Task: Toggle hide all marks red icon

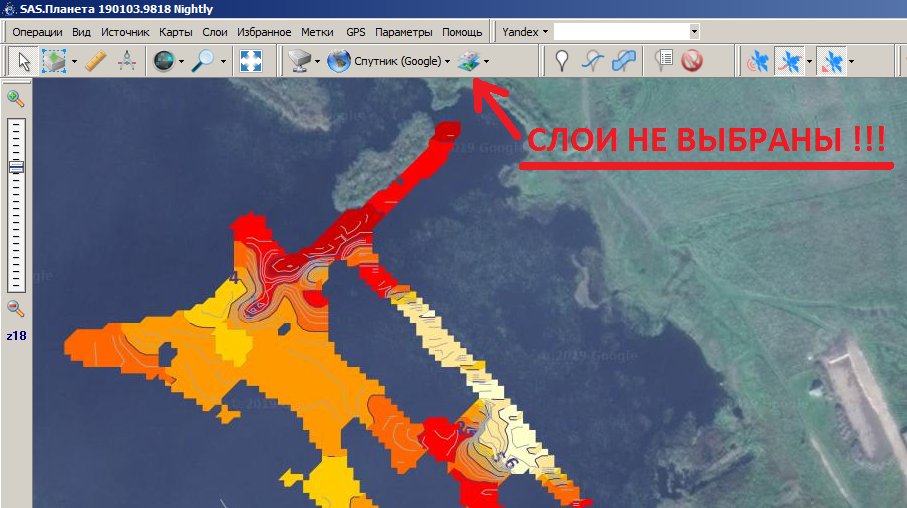Action: (x=691, y=62)
